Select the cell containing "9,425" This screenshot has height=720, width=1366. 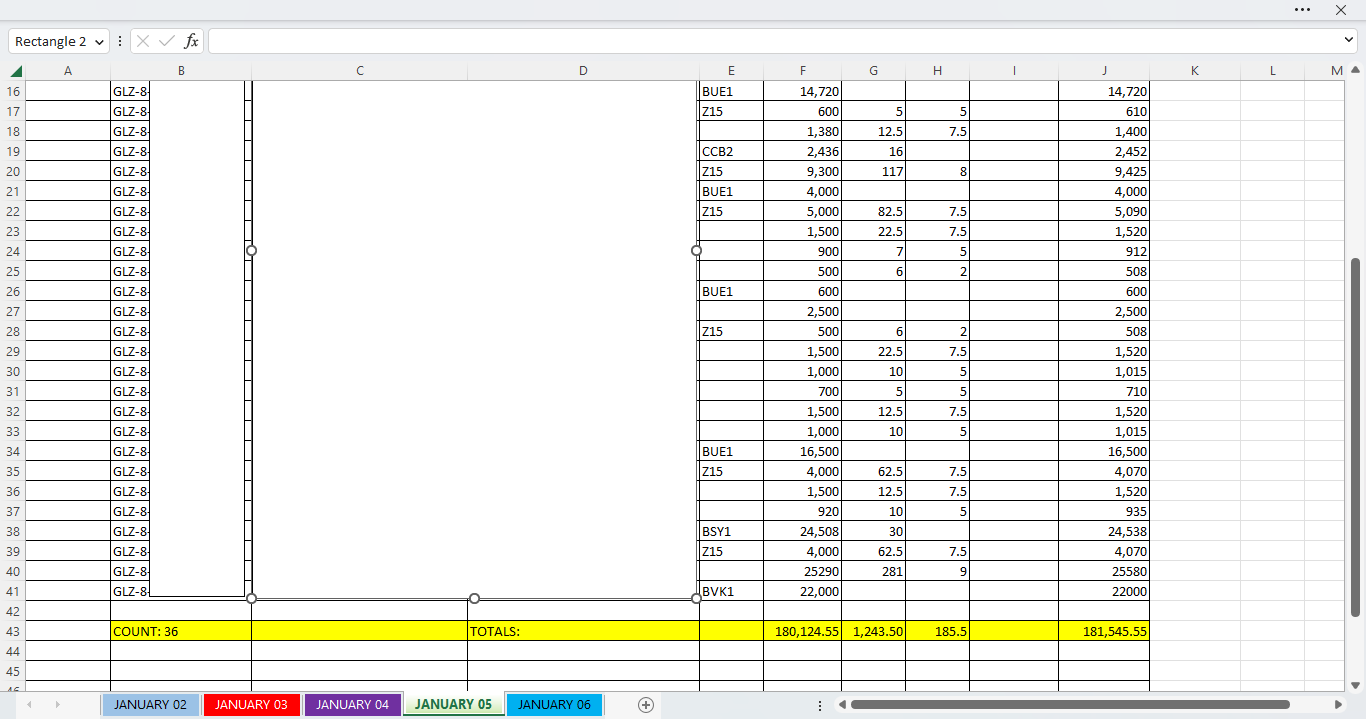(1104, 171)
